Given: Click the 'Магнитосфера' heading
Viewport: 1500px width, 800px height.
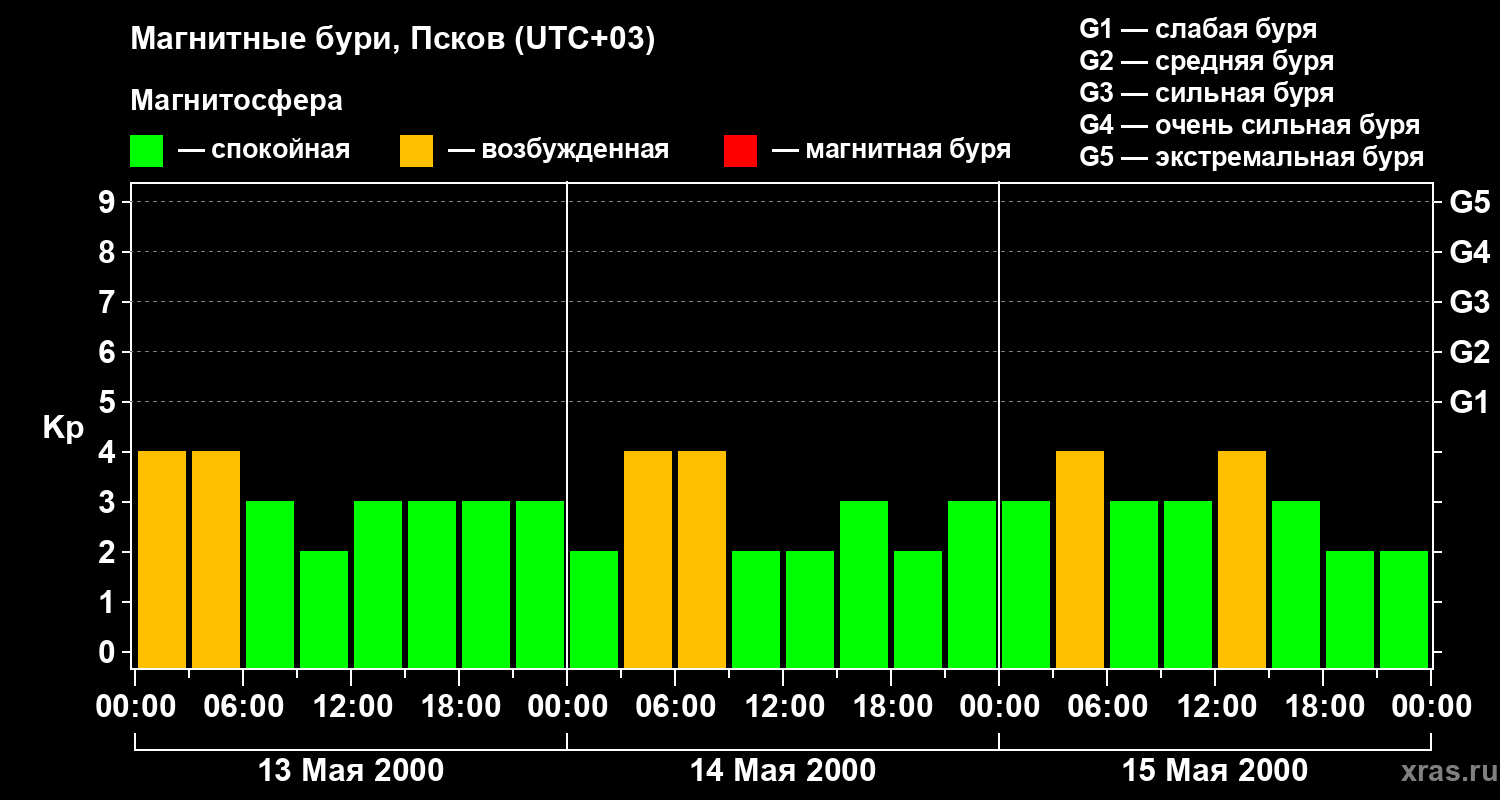Looking at the screenshot, I should [x=236, y=101].
